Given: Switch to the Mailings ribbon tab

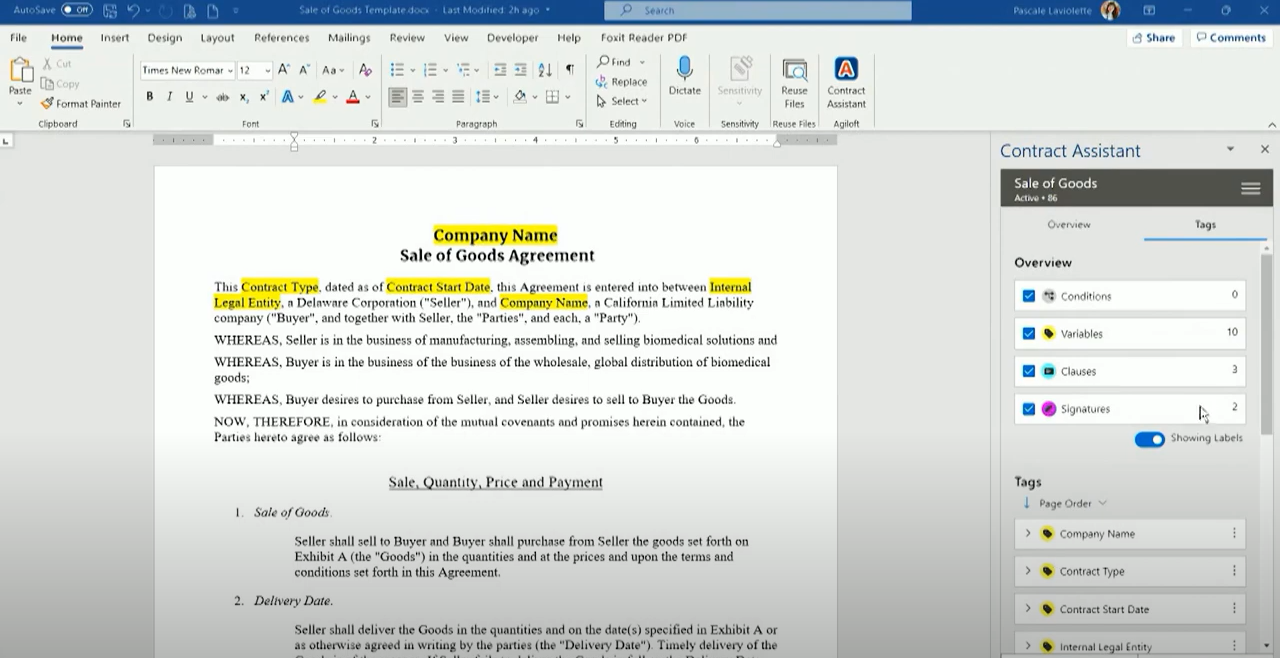Looking at the screenshot, I should click(348, 37).
